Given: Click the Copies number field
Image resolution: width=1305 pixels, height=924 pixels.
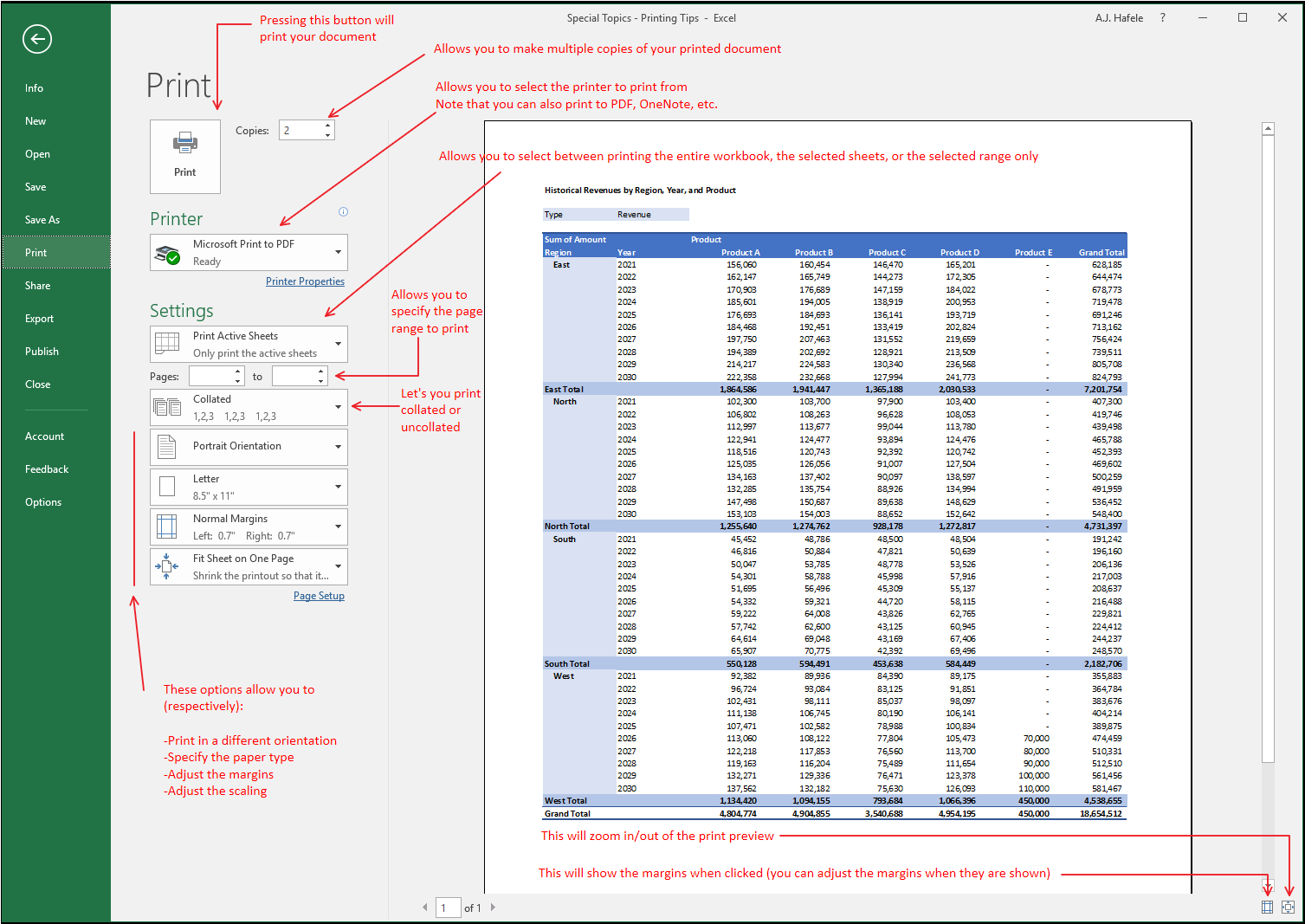Looking at the screenshot, I should coord(301,130).
